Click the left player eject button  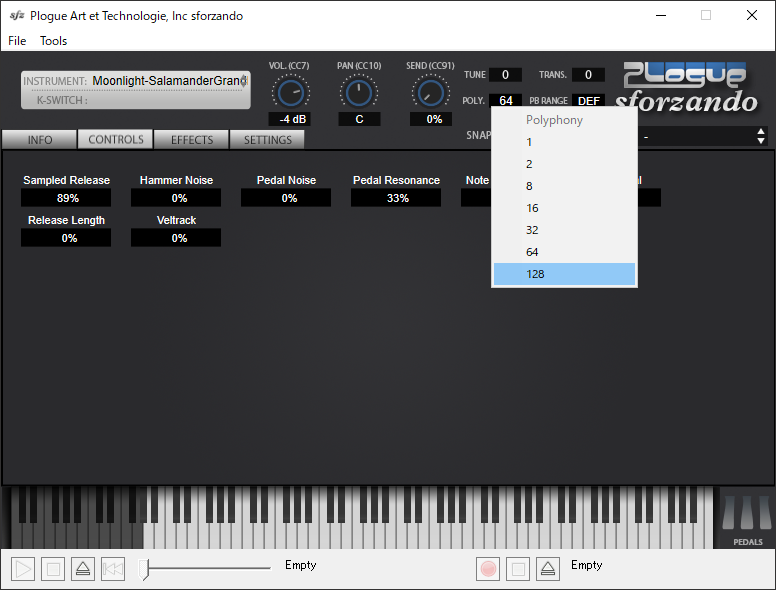83,569
